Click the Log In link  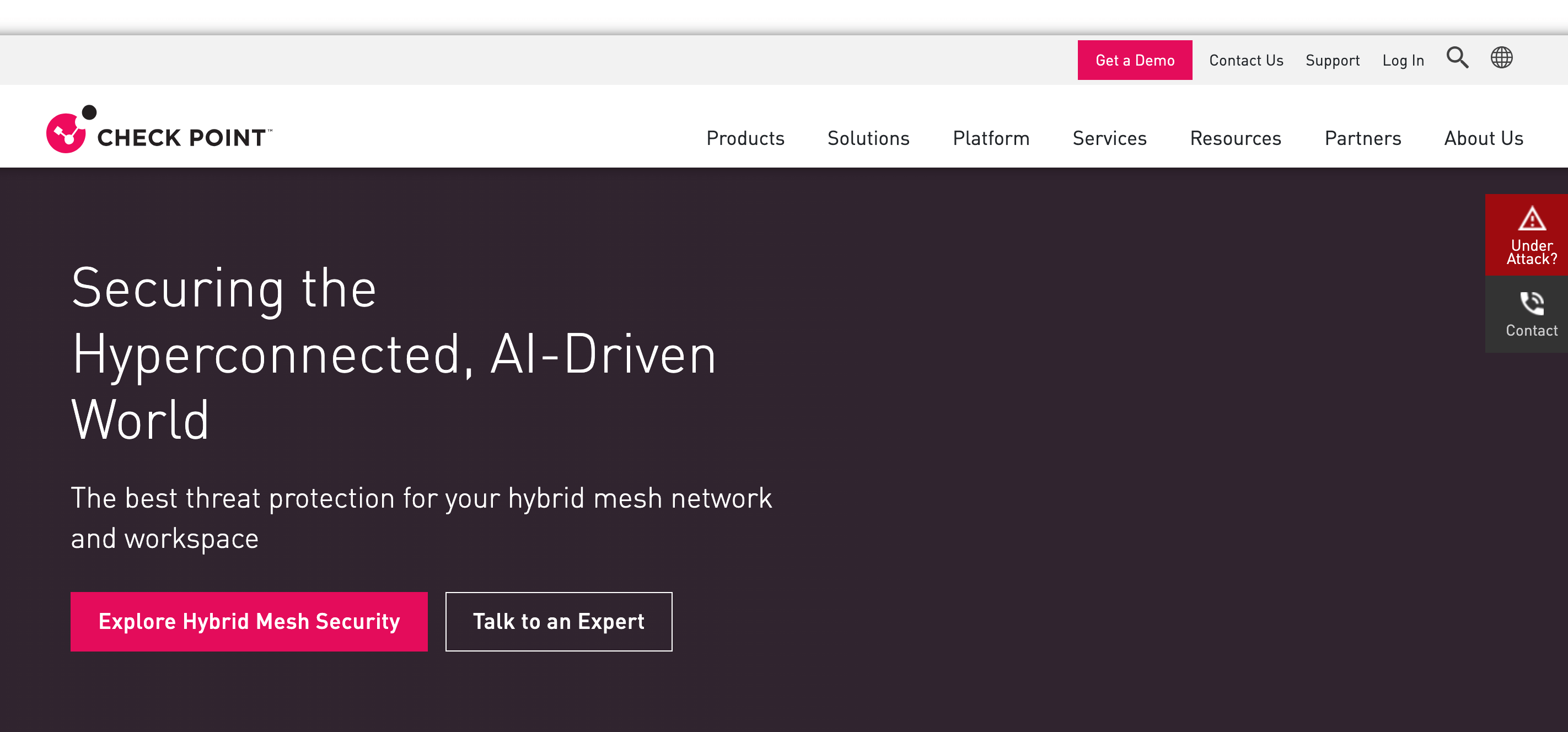coord(1403,60)
